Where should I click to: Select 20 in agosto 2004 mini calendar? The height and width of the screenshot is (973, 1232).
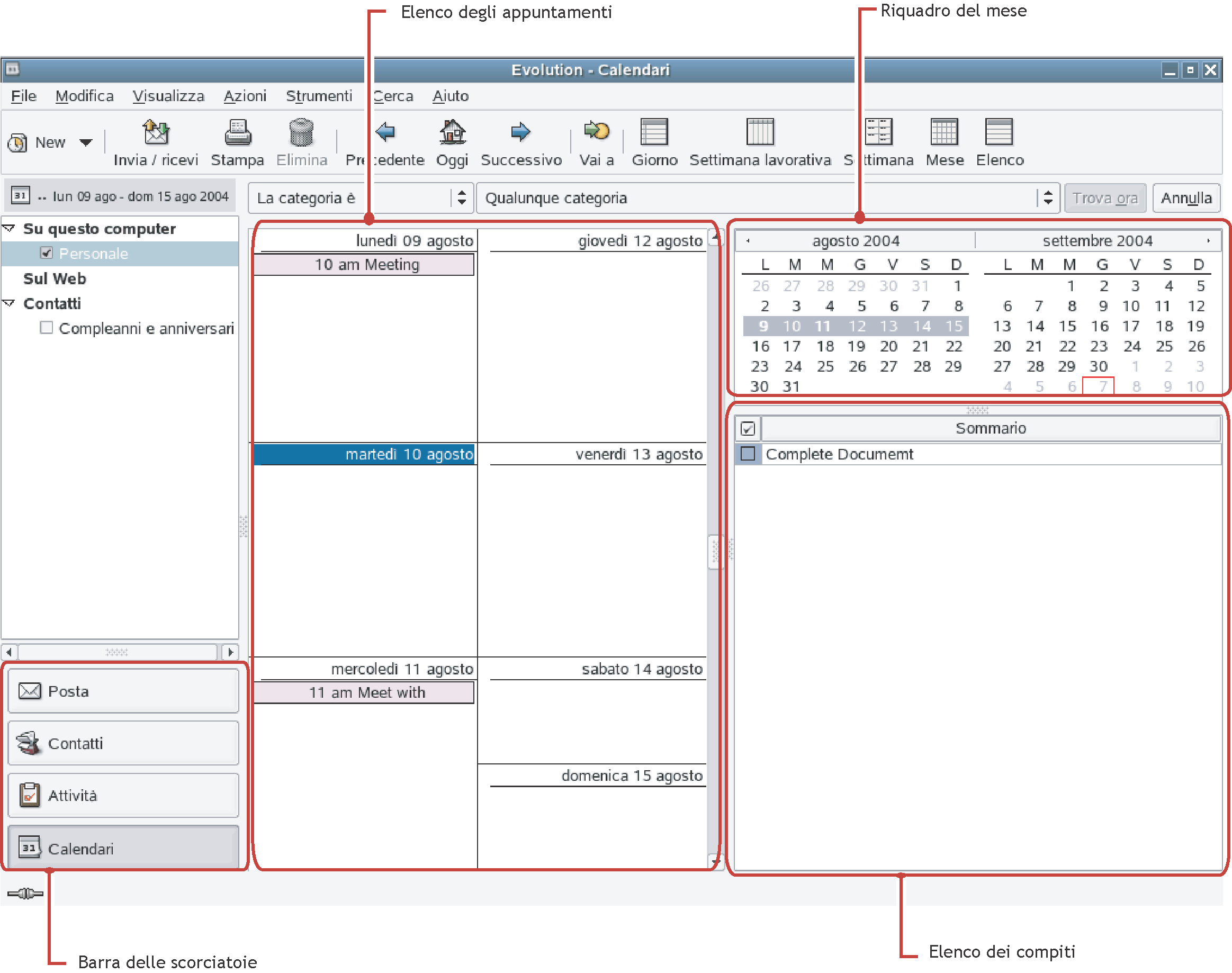click(x=888, y=346)
